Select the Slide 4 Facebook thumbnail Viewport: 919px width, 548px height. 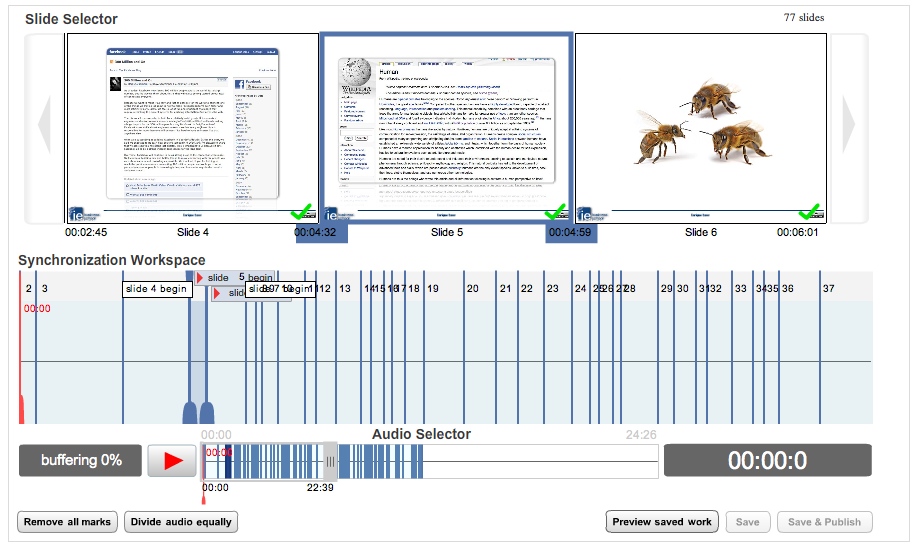point(192,127)
